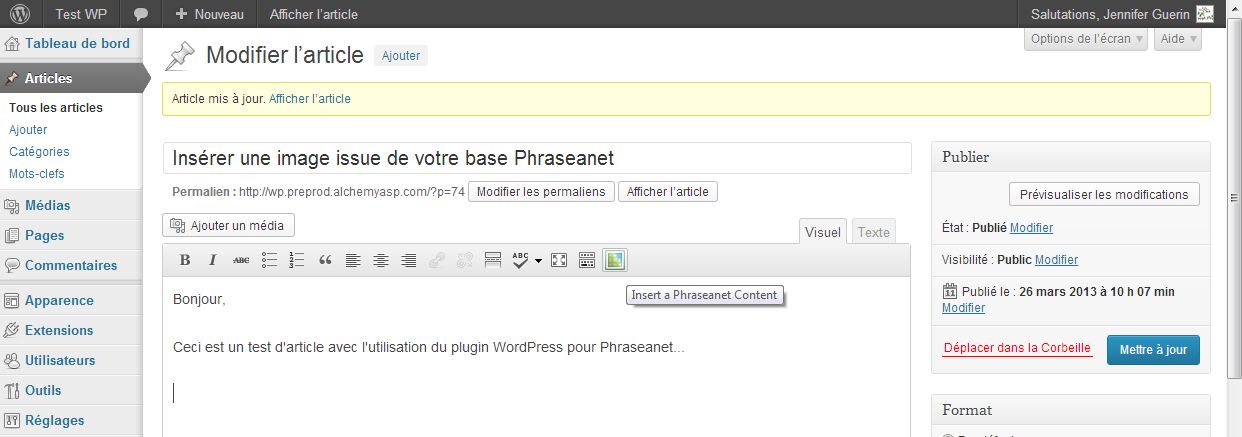Apply italic formatting from the toolbar

coord(212,260)
